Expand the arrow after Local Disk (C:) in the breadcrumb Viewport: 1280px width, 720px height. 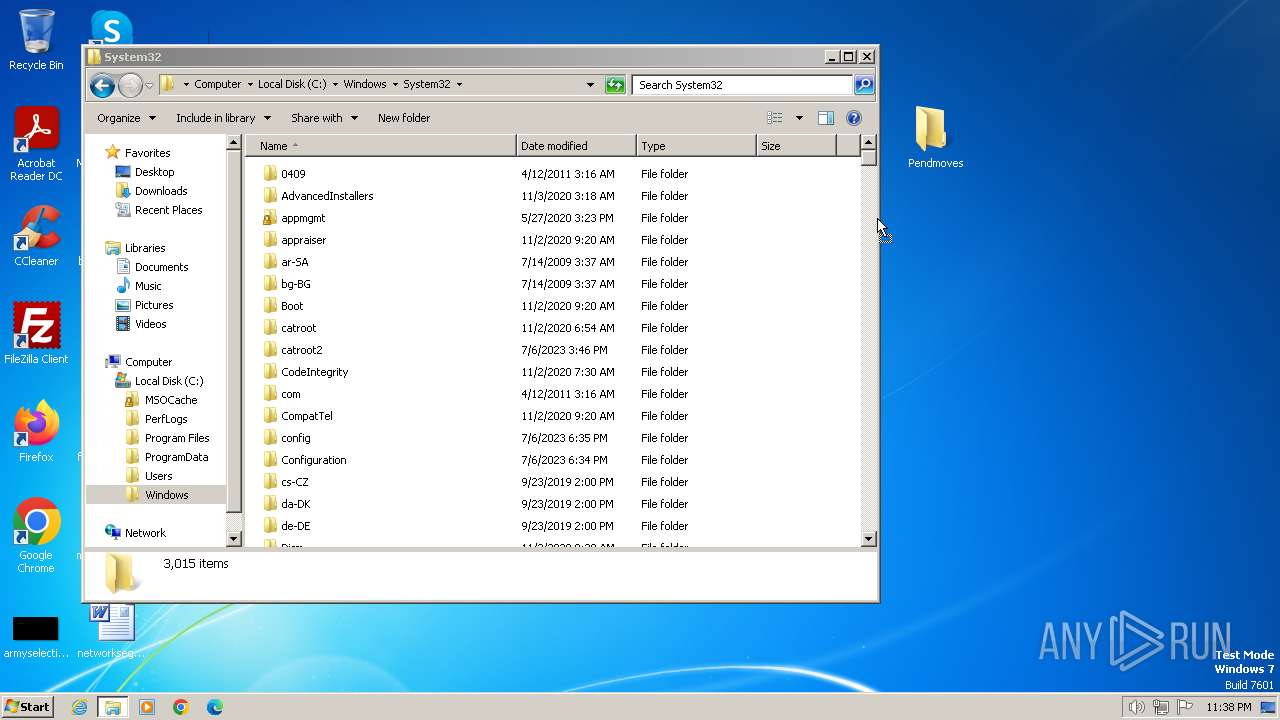(335, 85)
